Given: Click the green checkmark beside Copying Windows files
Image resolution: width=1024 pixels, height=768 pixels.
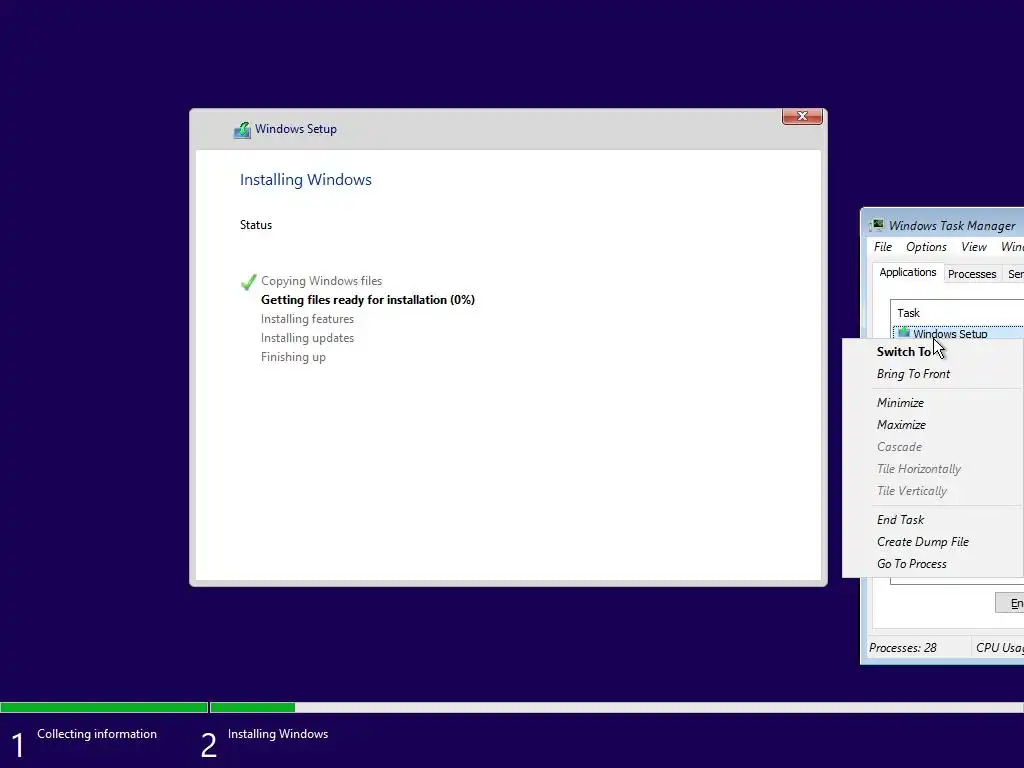Looking at the screenshot, I should pos(248,281).
